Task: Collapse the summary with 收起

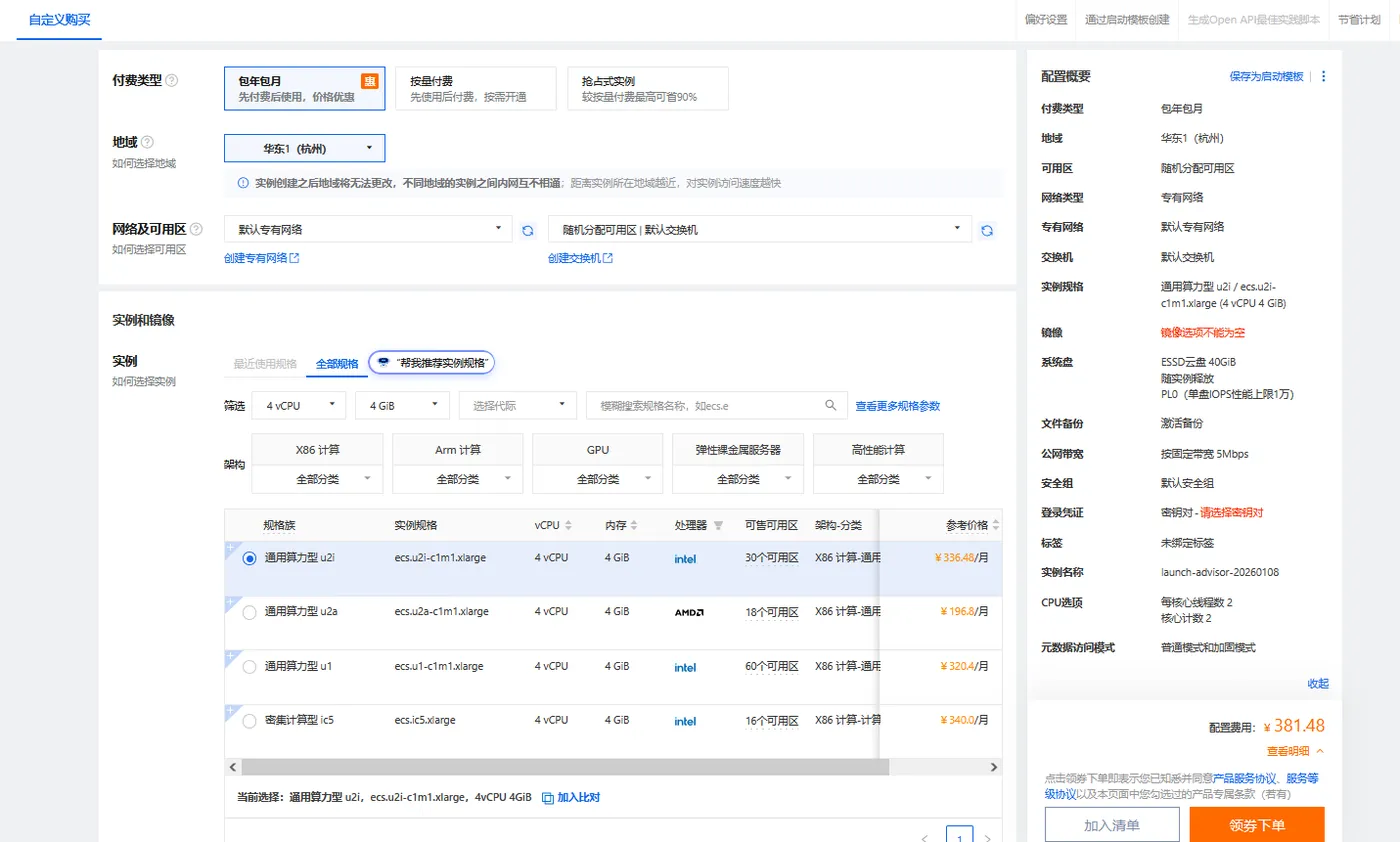Action: (1318, 684)
